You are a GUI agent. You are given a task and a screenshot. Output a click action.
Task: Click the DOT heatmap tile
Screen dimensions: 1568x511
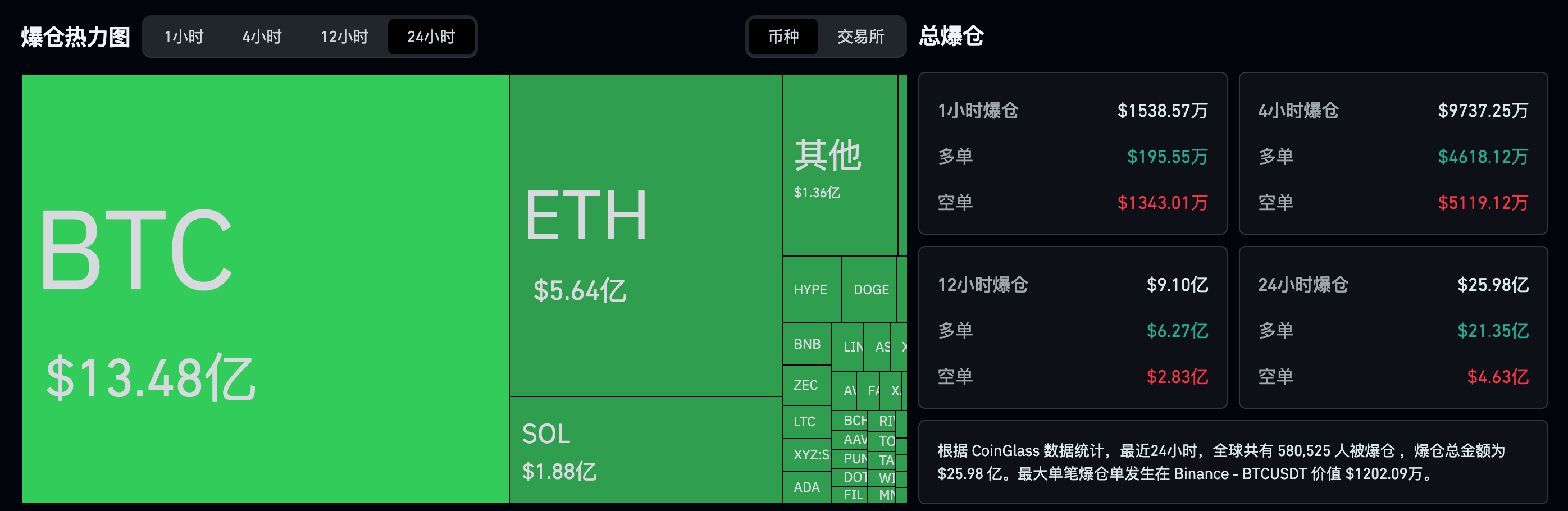pyautogui.click(x=850, y=477)
